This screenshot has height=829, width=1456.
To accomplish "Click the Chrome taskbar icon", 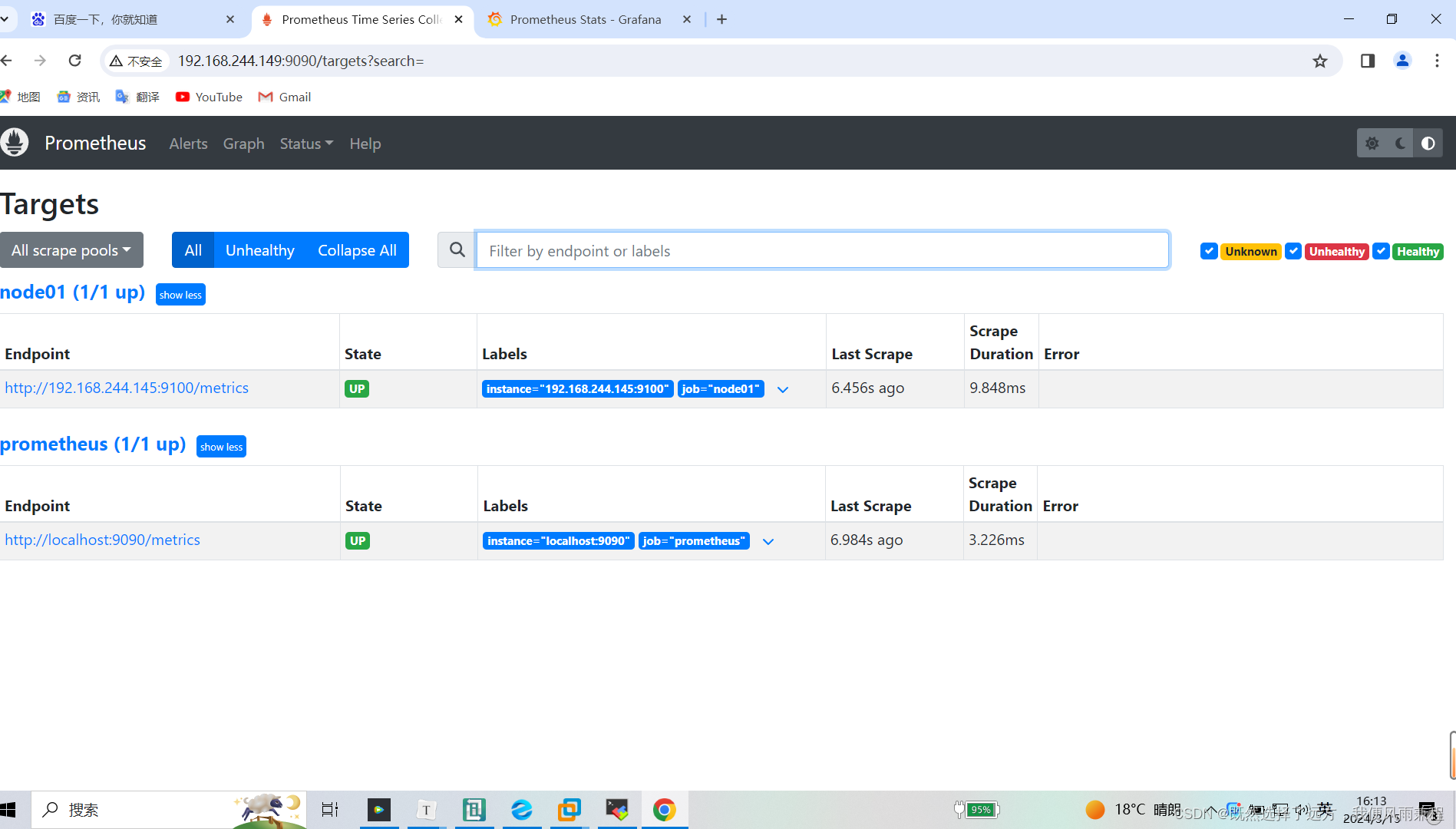I will pyautogui.click(x=665, y=810).
